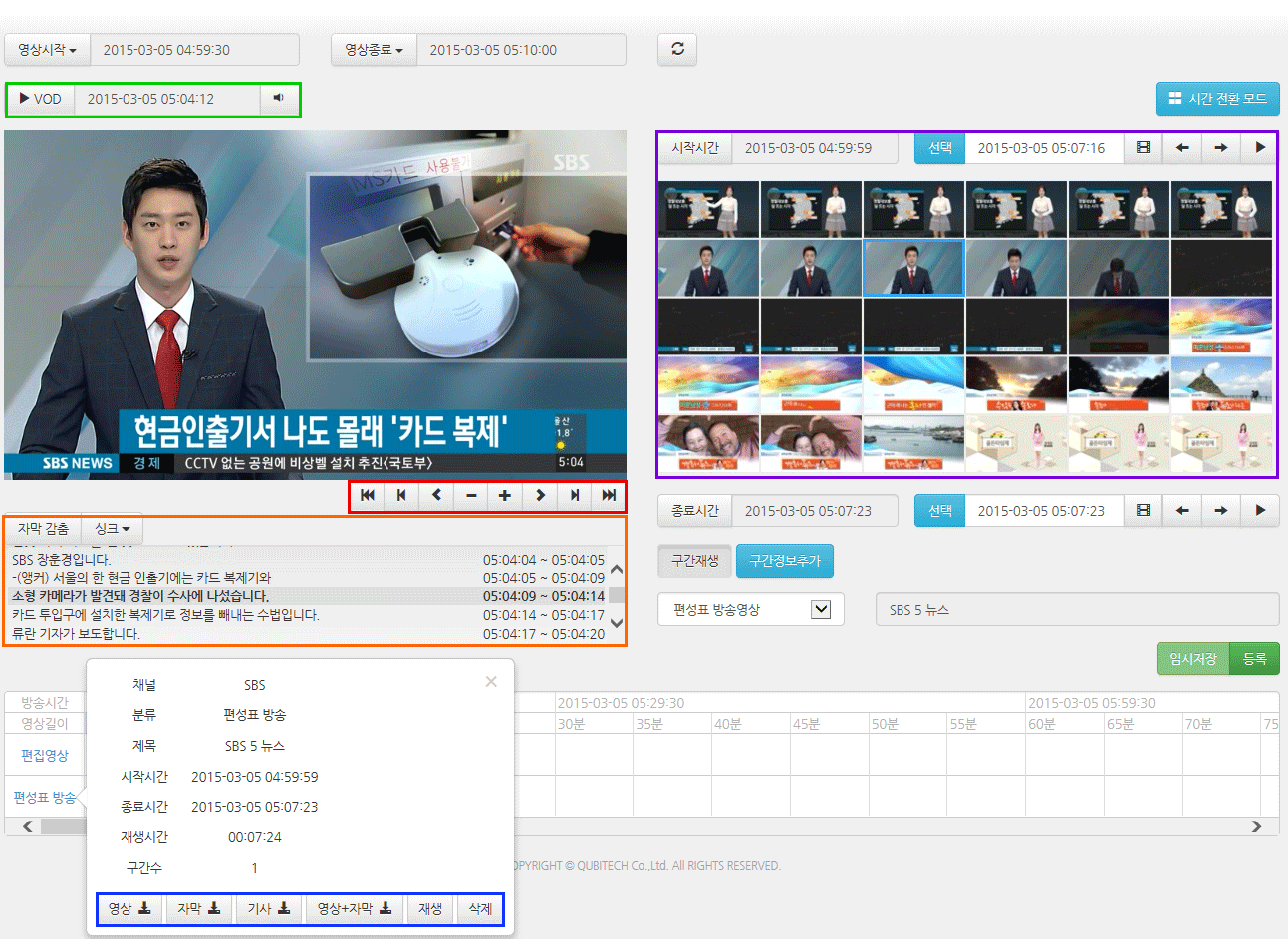Click the 편성표 방송 timeline row label
The image size is (1288, 939).
[45, 797]
